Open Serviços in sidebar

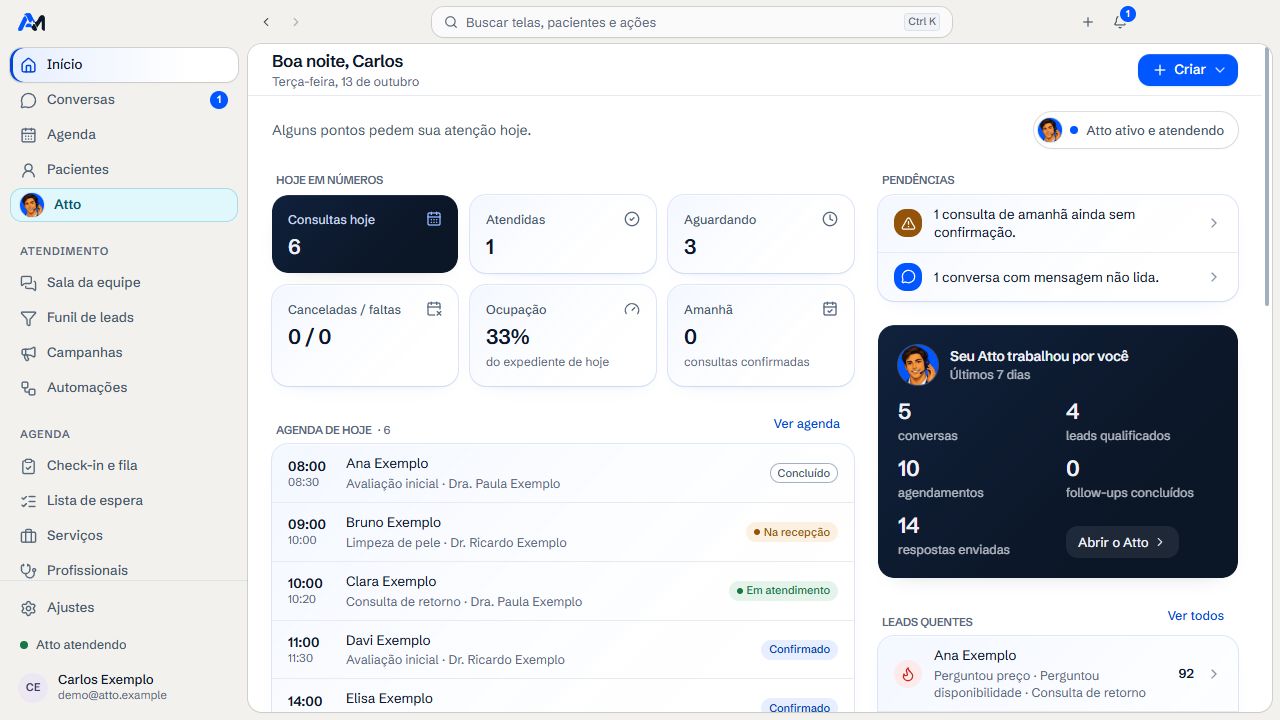[124, 535]
